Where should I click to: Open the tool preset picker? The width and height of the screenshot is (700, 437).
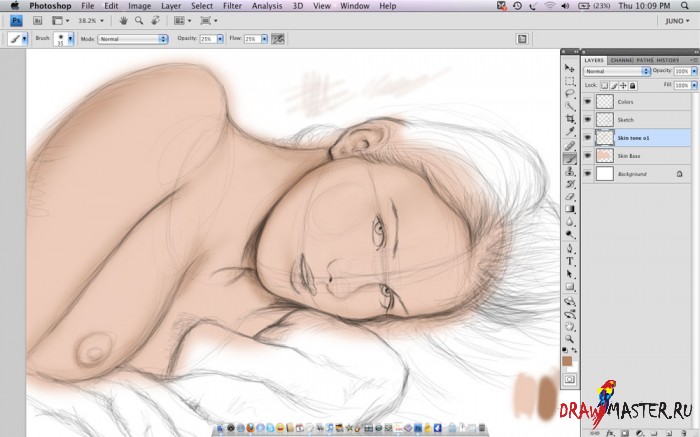[25, 39]
